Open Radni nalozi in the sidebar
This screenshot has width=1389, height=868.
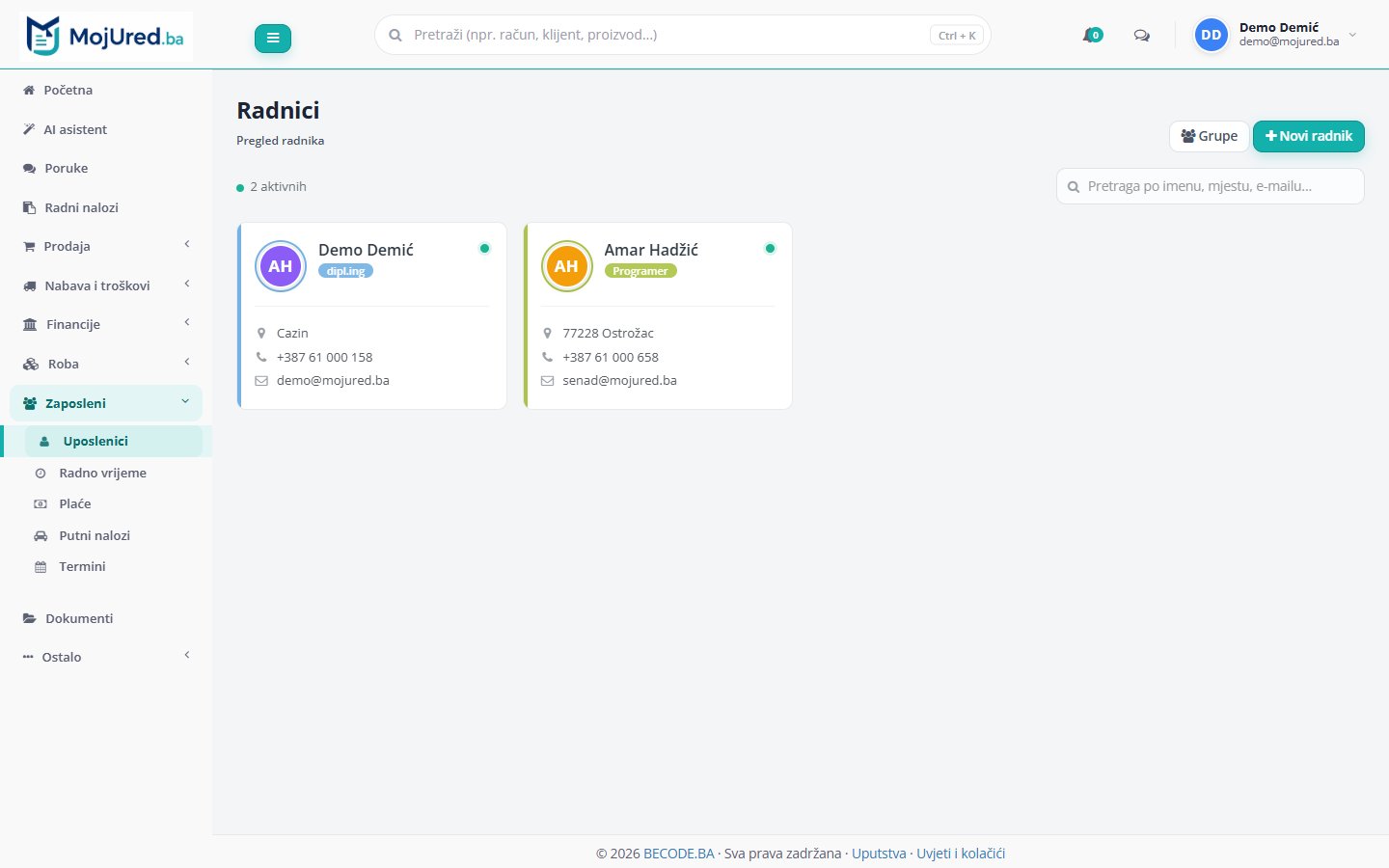tap(106, 207)
